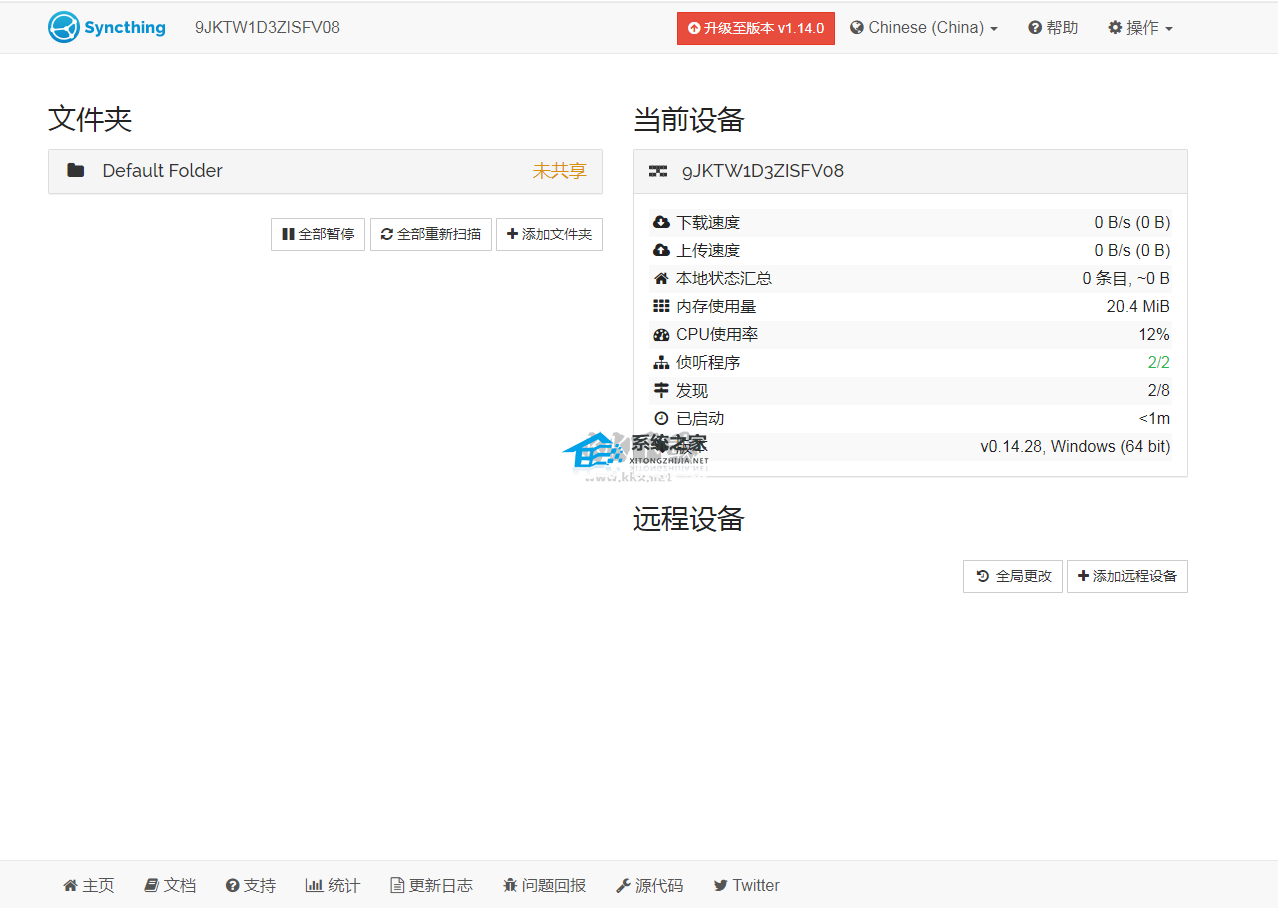The height and width of the screenshot is (908, 1278).
Task: Collapse the 9JKTW1D3ZISFV08 device panel
Action: pyautogui.click(x=910, y=171)
